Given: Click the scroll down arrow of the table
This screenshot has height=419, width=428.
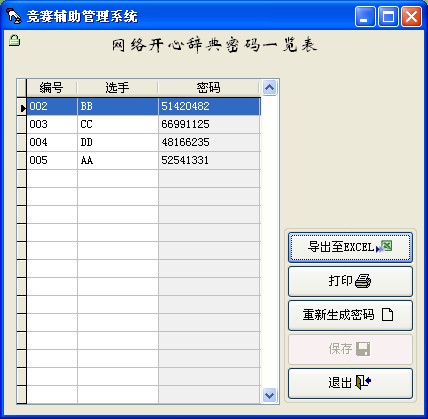Looking at the screenshot, I should tap(269, 396).
